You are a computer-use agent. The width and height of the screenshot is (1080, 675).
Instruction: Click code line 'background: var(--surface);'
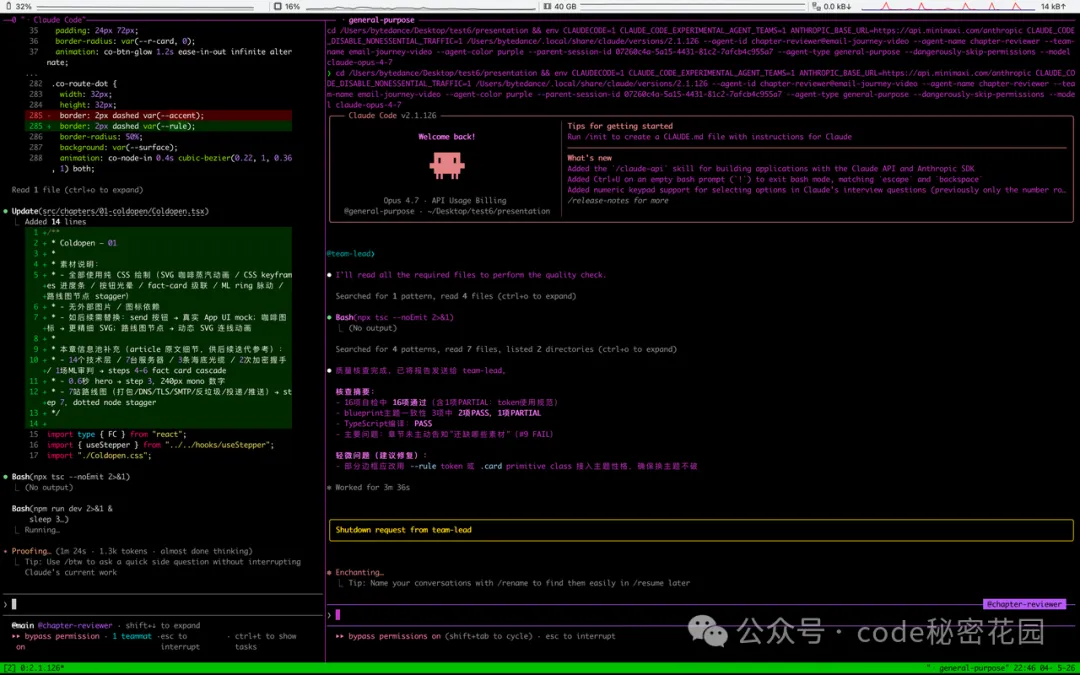118,147
